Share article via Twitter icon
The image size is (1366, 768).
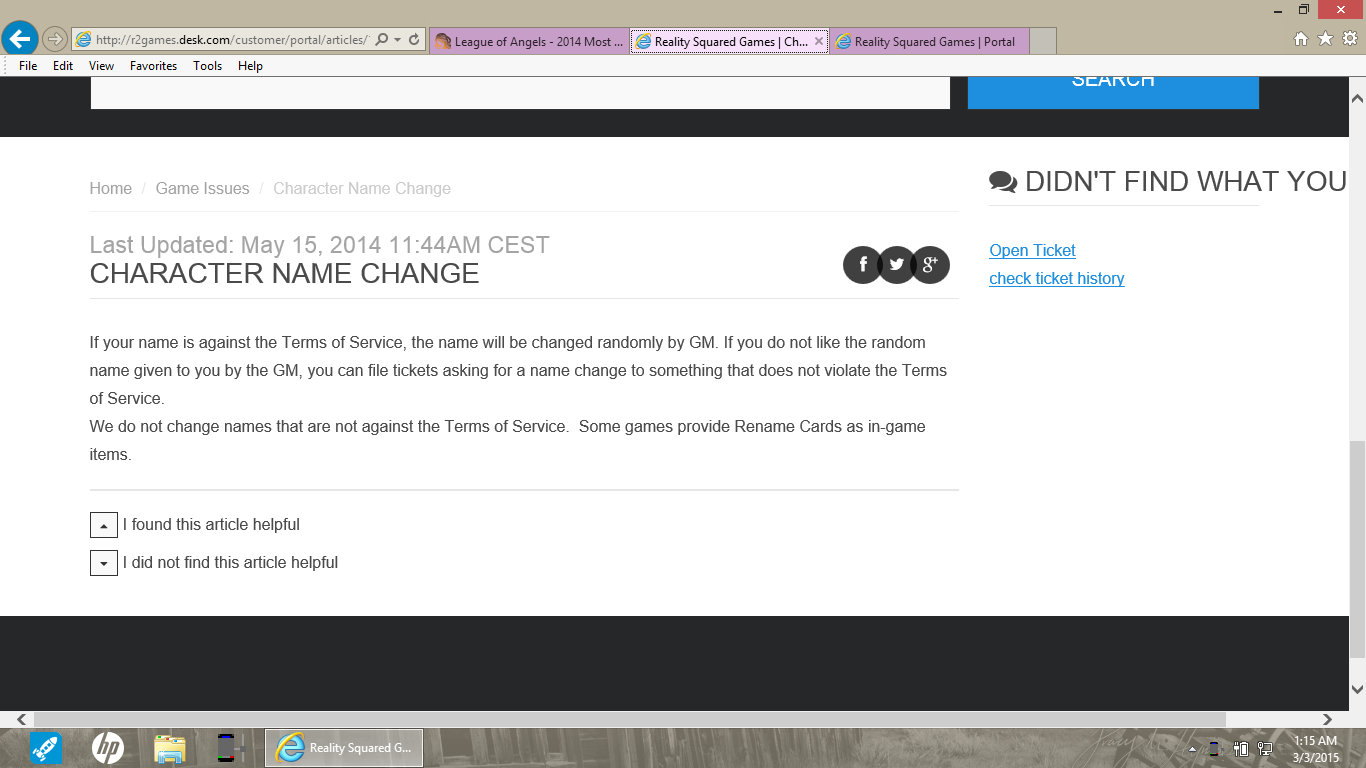(896, 265)
